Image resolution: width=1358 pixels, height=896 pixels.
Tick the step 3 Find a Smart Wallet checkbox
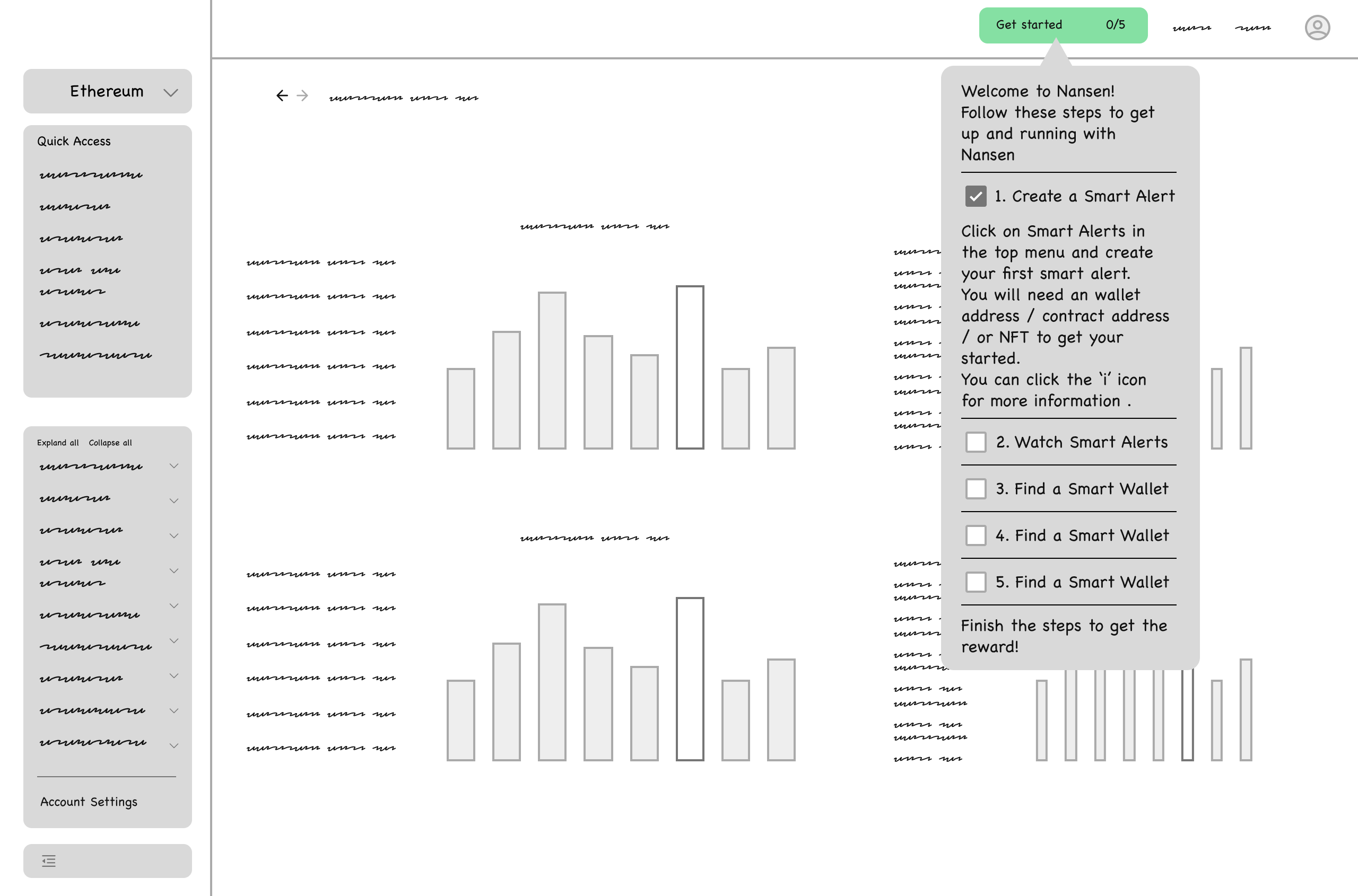tap(976, 489)
